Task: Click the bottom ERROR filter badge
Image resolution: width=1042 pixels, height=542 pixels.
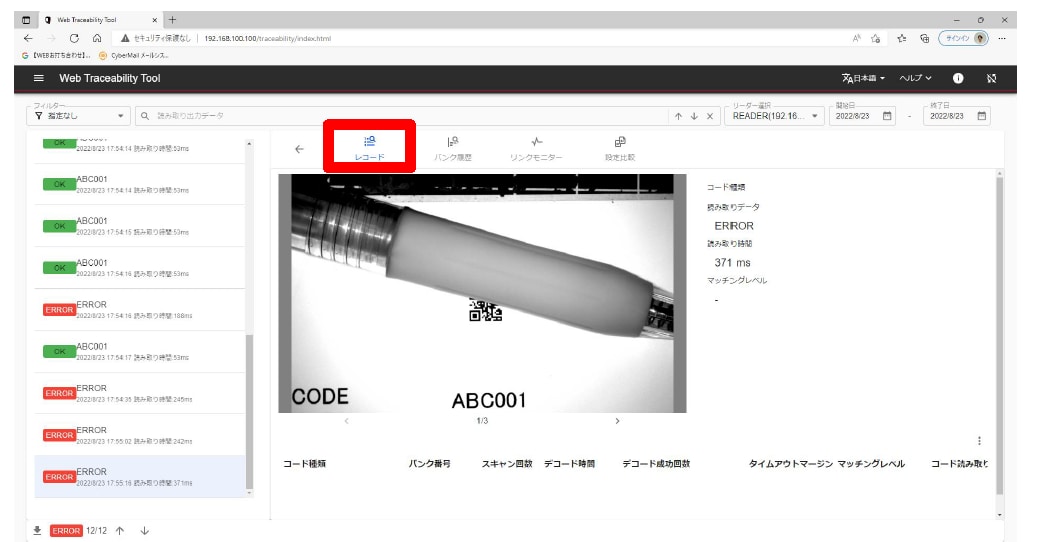Action: coord(66,531)
